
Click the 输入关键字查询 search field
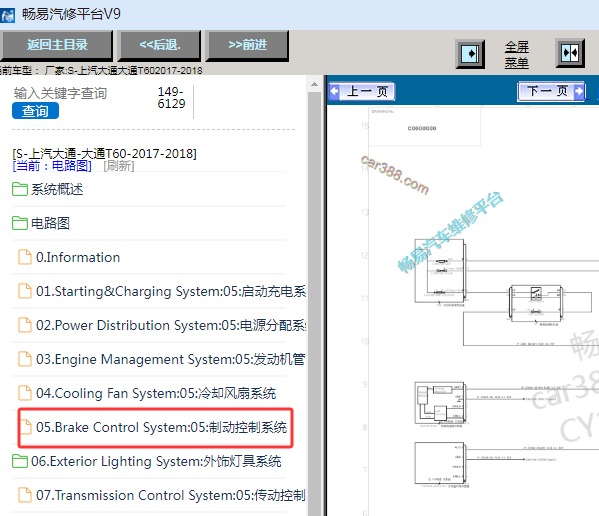[x=60, y=93]
